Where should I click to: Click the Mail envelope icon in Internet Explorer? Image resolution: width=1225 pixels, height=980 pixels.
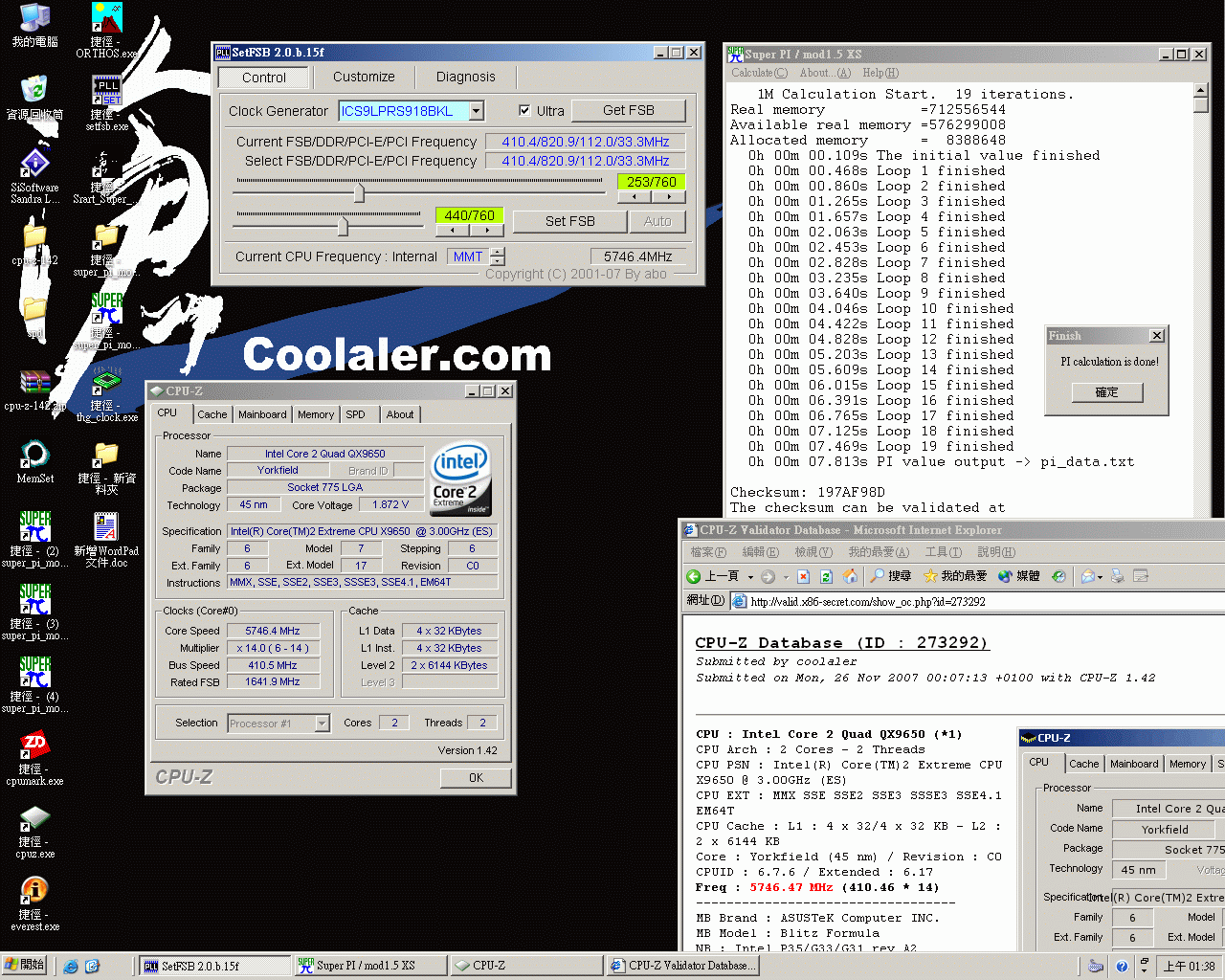click(x=1087, y=576)
